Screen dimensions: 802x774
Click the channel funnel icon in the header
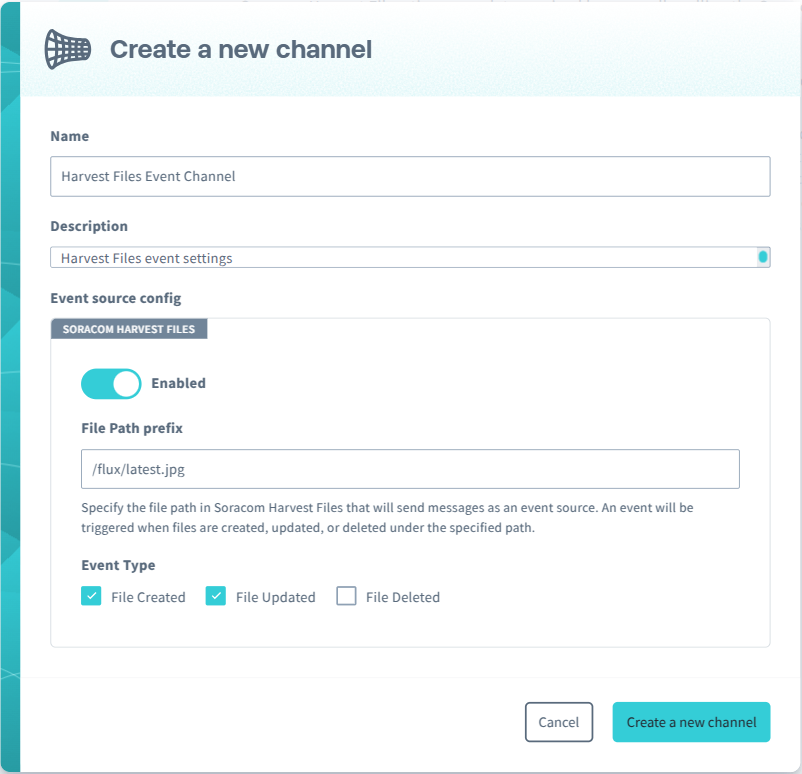point(66,49)
